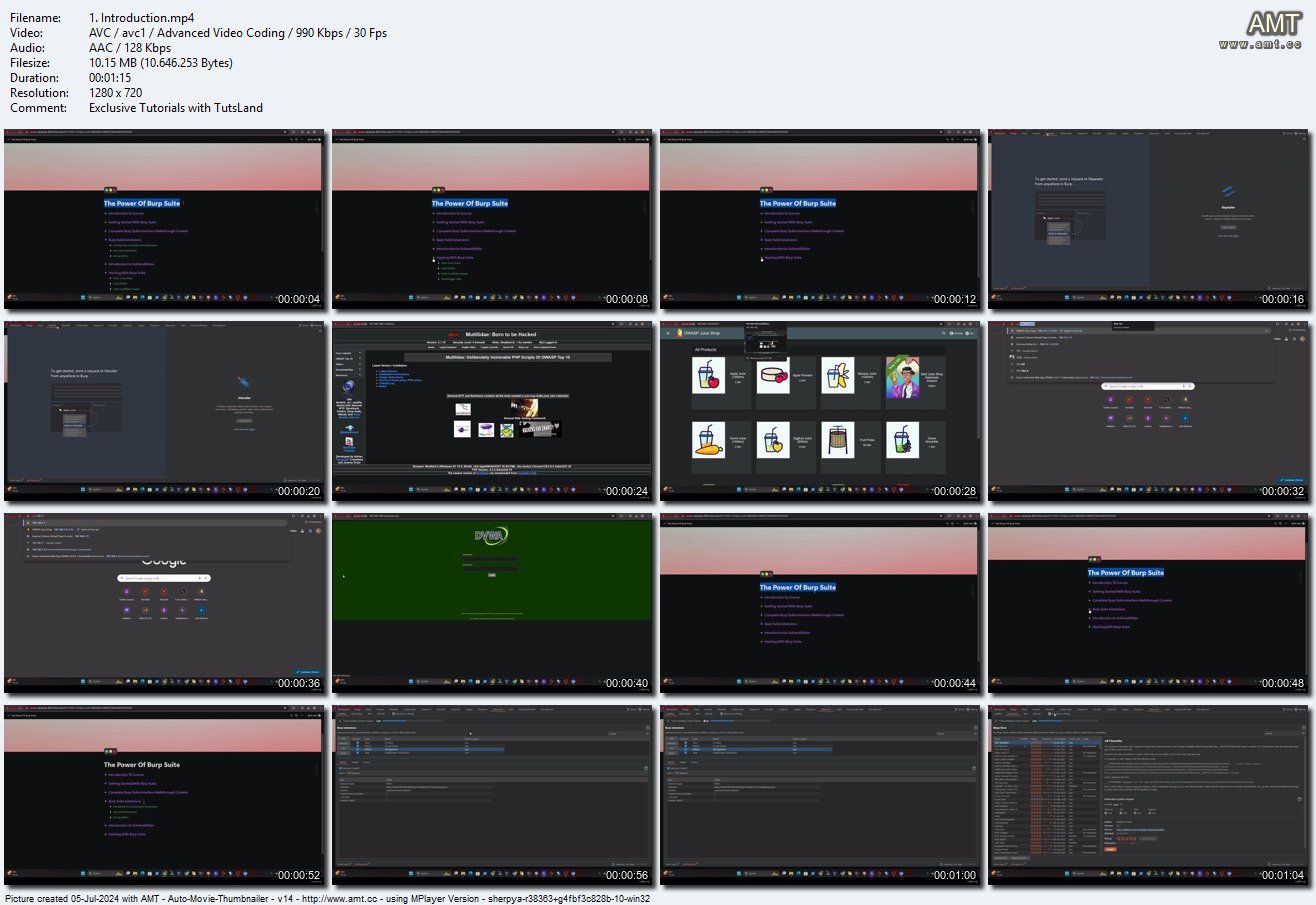Click the Green Smoothie product image
Image resolution: width=1316 pixels, height=905 pixels.
click(902, 440)
